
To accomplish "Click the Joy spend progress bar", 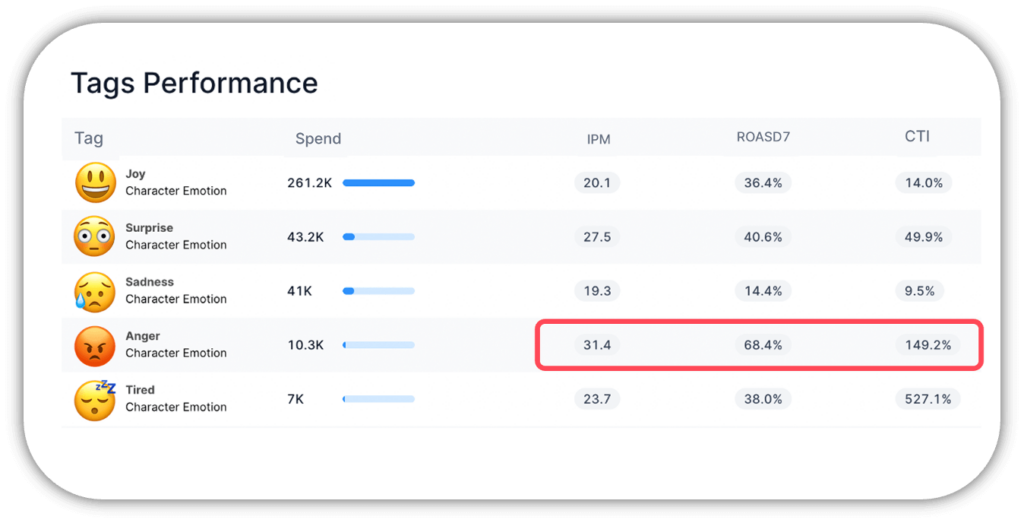I will (378, 183).
